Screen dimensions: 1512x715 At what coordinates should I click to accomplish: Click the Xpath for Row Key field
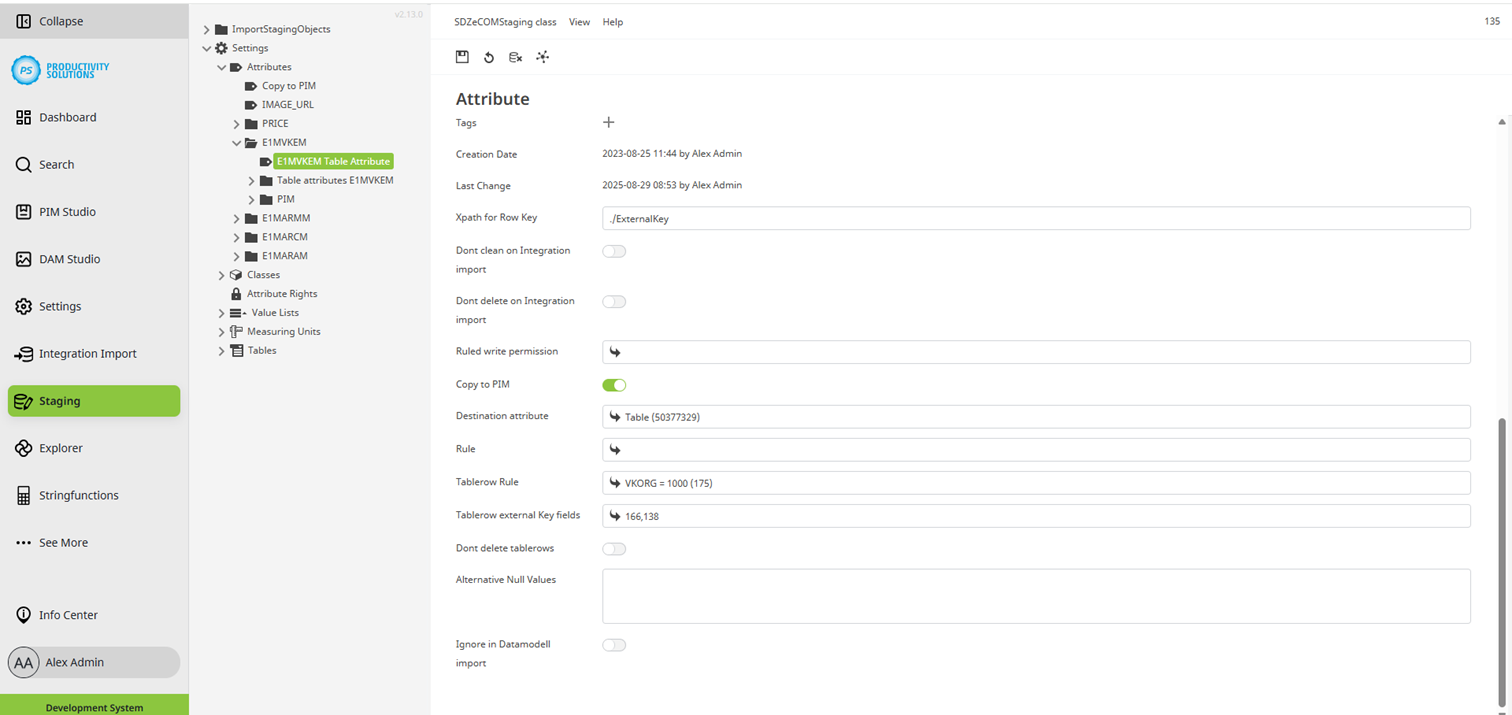pyautogui.click(x=1036, y=218)
